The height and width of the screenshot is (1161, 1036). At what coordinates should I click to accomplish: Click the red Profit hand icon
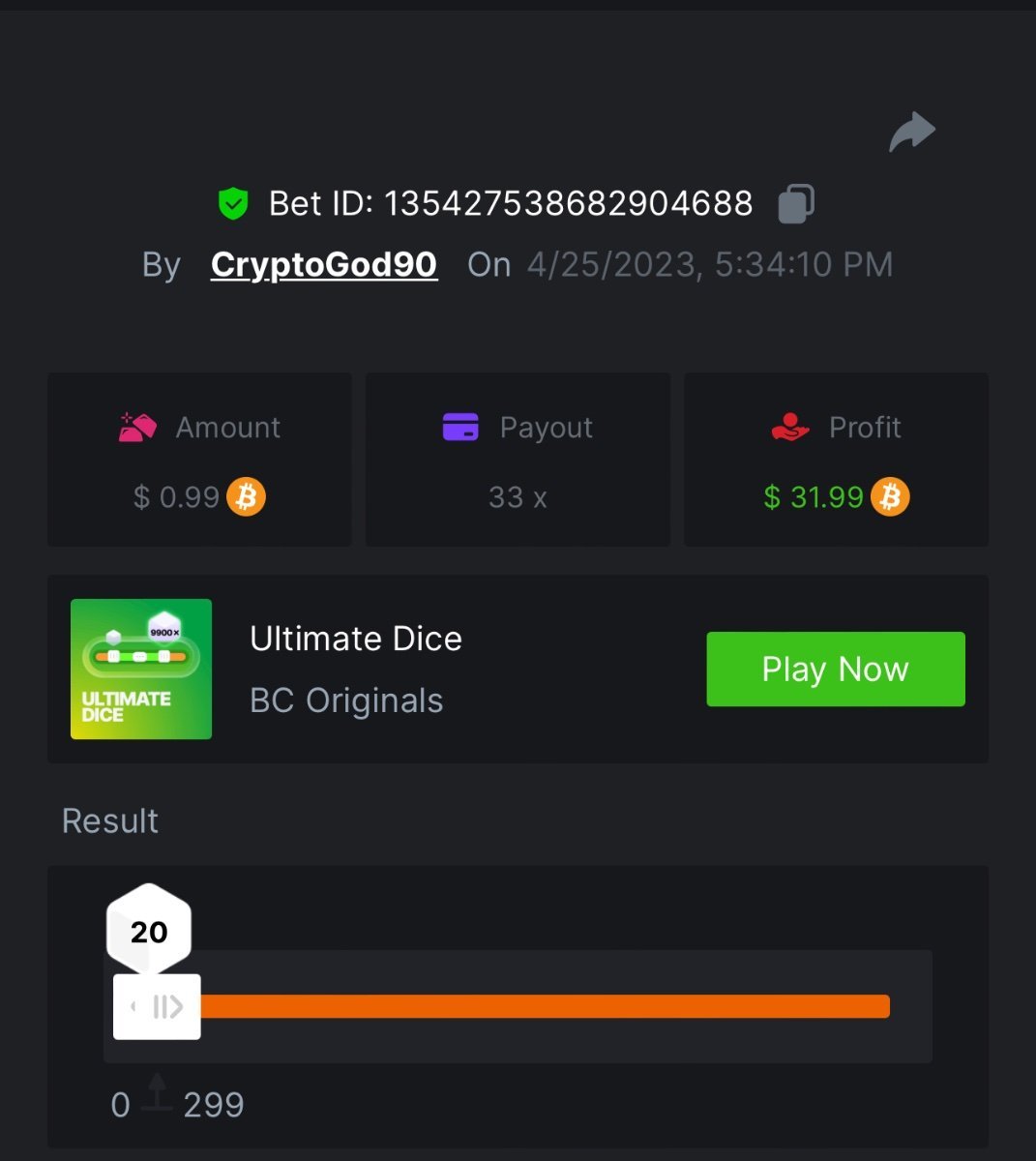pyautogui.click(x=790, y=427)
